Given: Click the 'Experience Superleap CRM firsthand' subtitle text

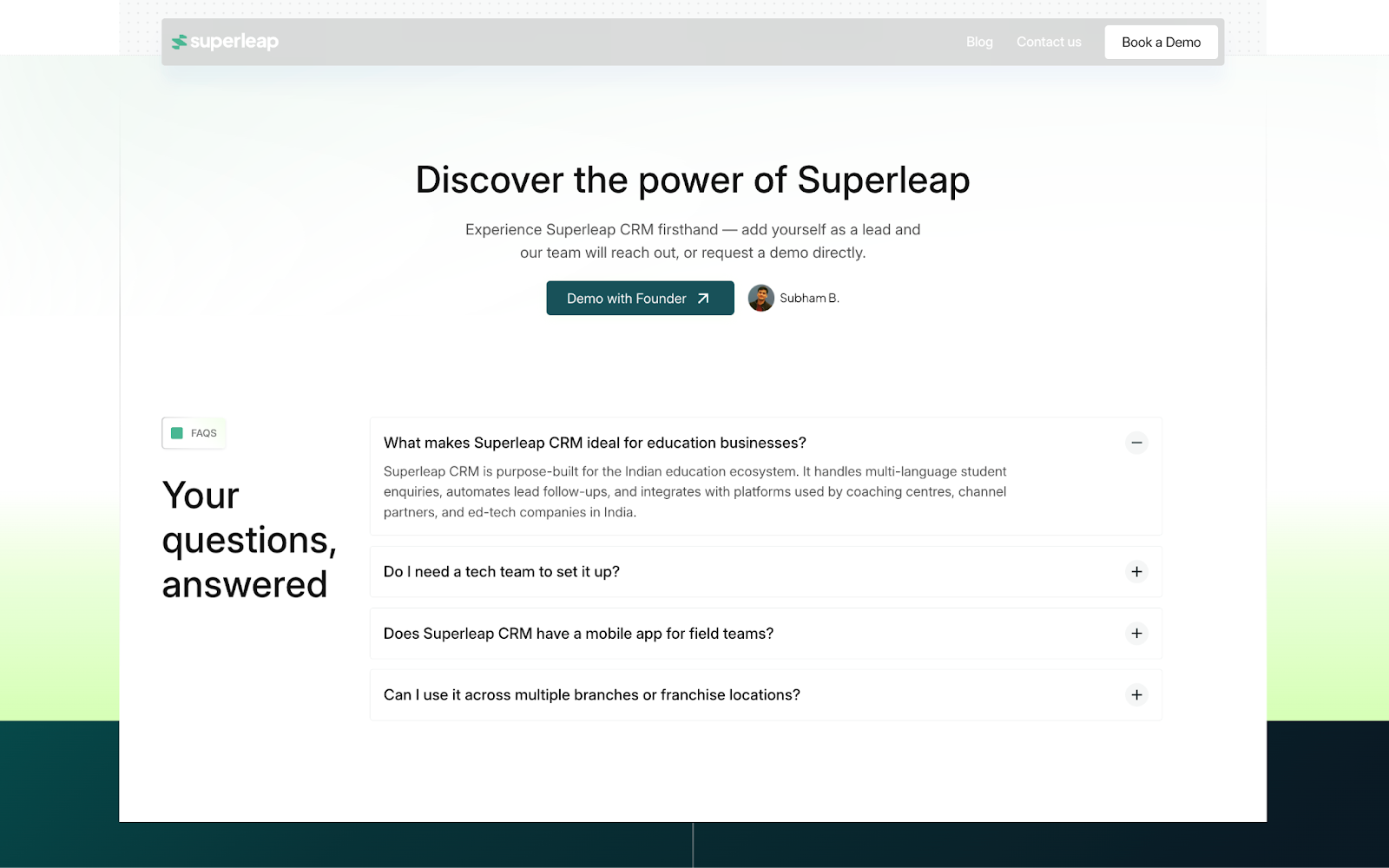Looking at the screenshot, I should tap(693, 241).
